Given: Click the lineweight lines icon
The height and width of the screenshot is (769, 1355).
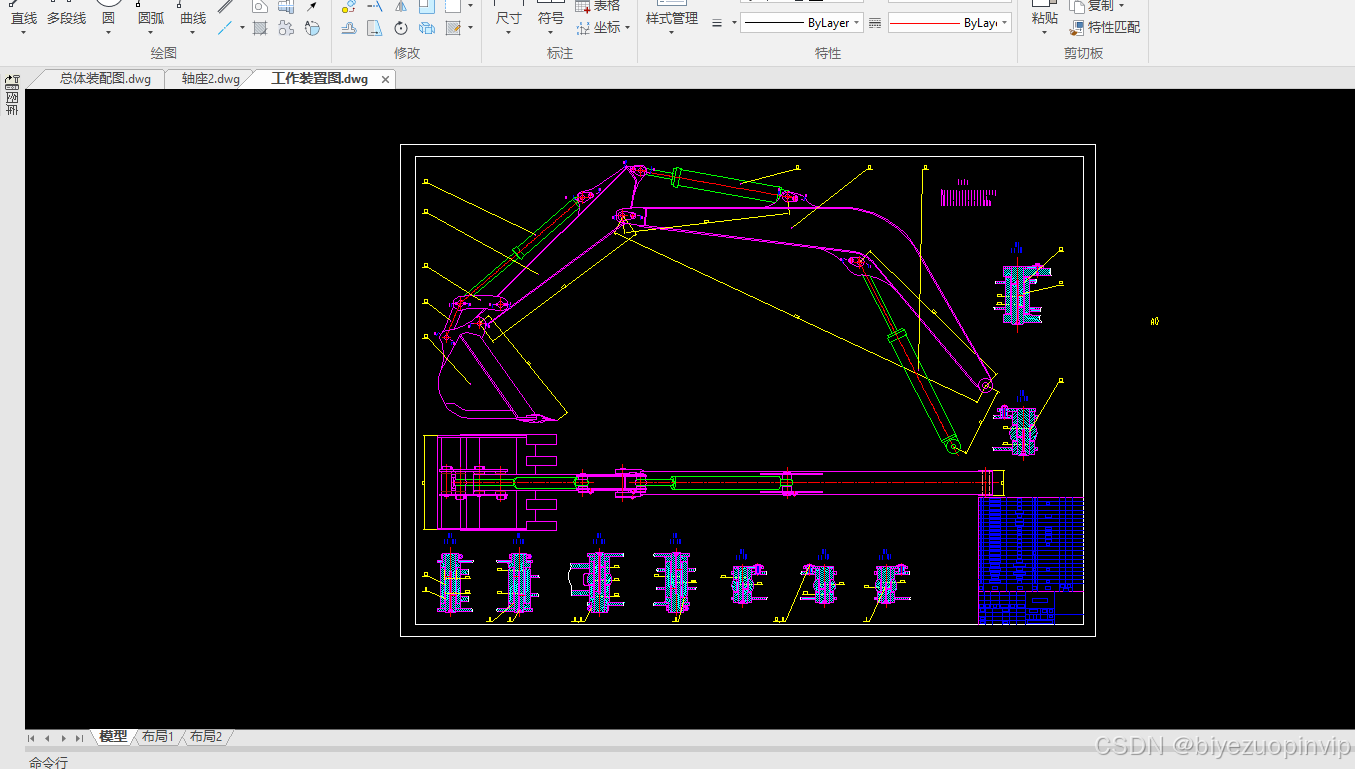Looking at the screenshot, I should click(x=717, y=23).
